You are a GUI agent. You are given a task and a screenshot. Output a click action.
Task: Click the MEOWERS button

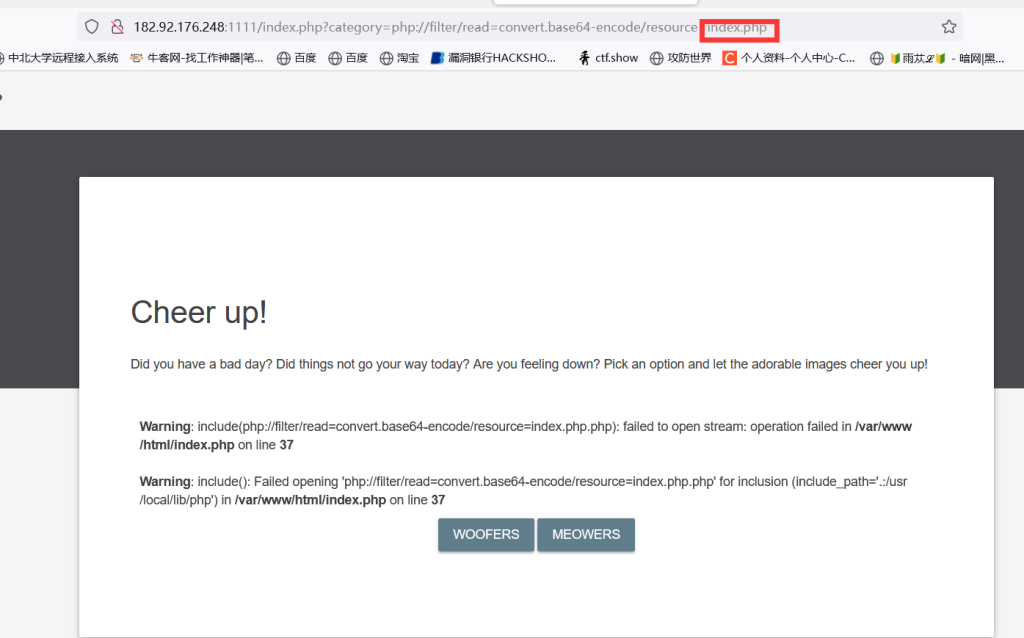(586, 535)
